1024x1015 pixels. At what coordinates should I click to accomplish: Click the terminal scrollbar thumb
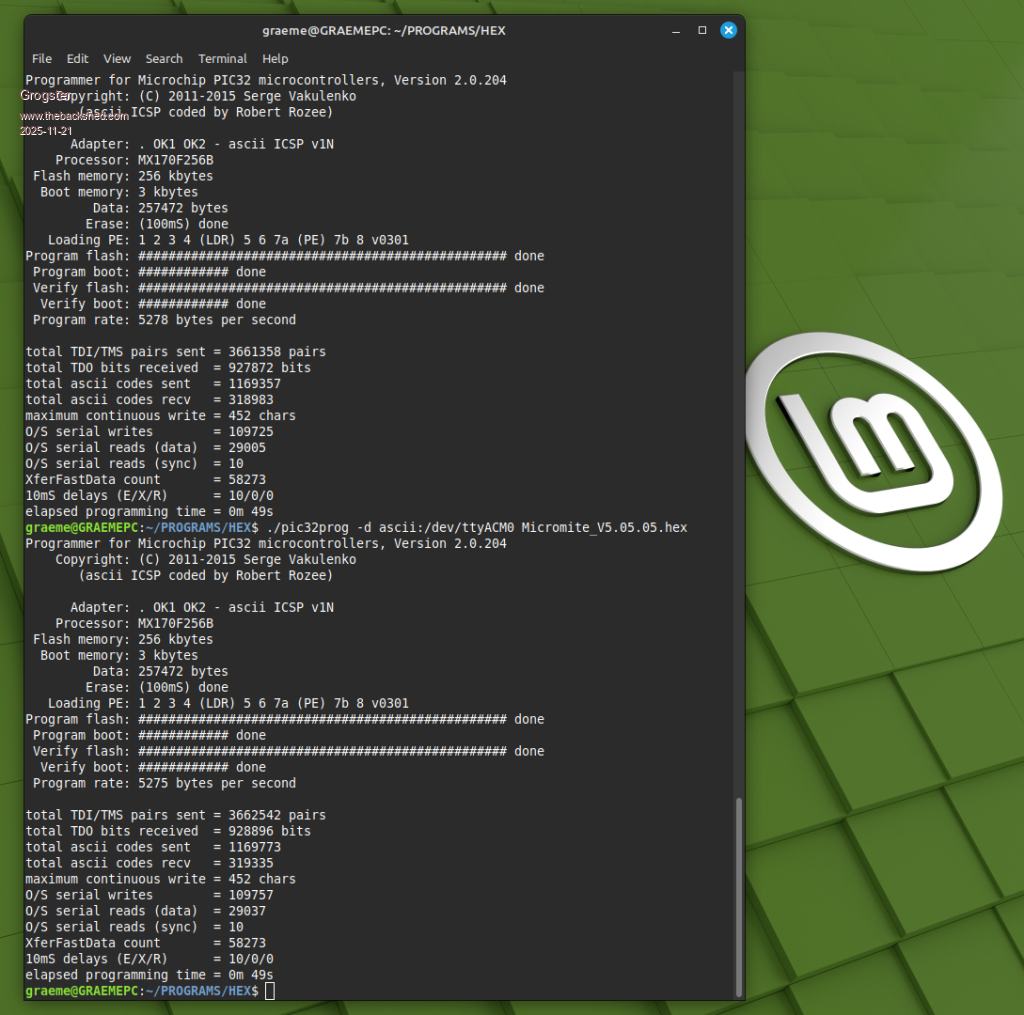click(x=739, y=895)
